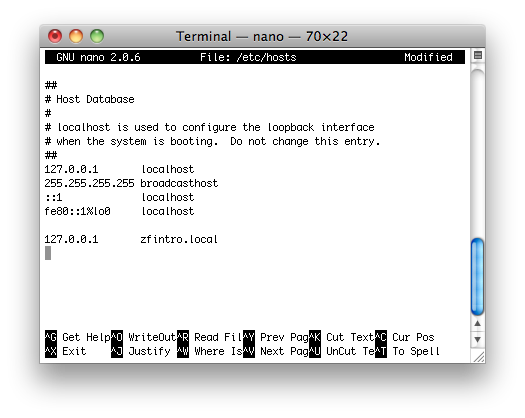The image size is (525, 418).
Task: Click the split pane icon above scrollbar
Action: (478, 55)
